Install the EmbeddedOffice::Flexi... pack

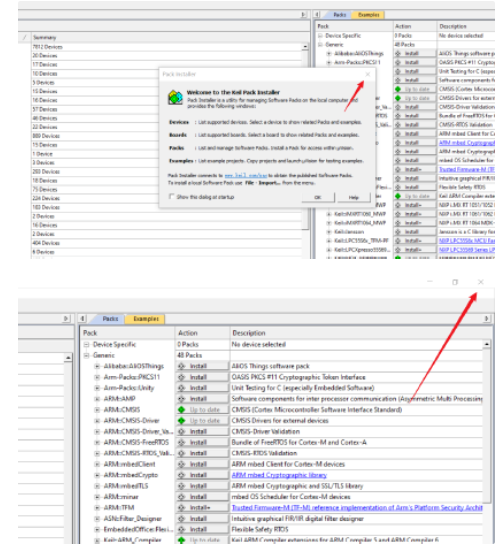click(202, 530)
